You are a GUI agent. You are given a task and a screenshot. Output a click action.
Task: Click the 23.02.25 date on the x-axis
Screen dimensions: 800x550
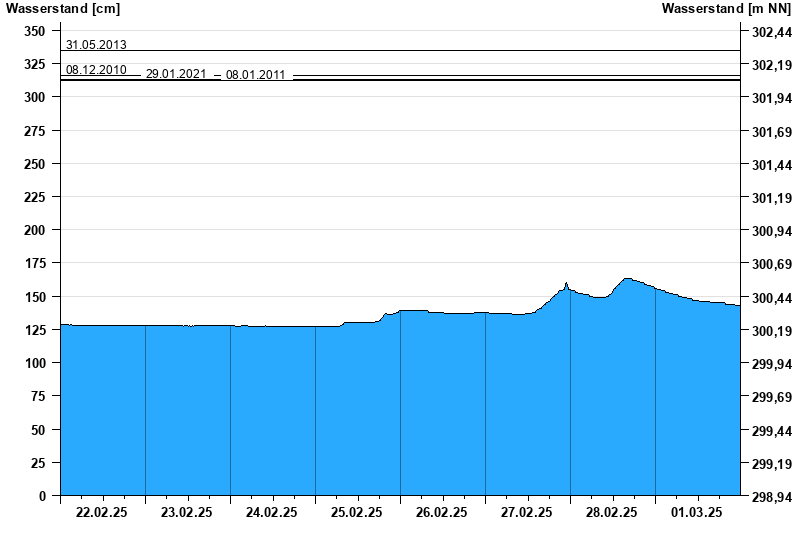coord(187,513)
